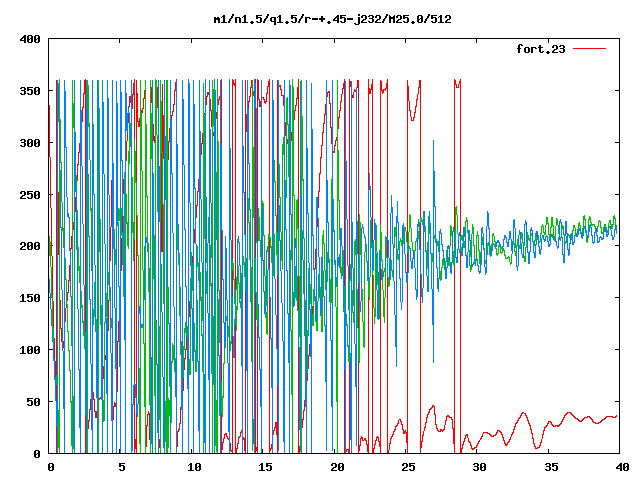Image resolution: width=640 pixels, height=480 pixels.
Task: Click the fort.23 legend label
Action: click(541, 49)
